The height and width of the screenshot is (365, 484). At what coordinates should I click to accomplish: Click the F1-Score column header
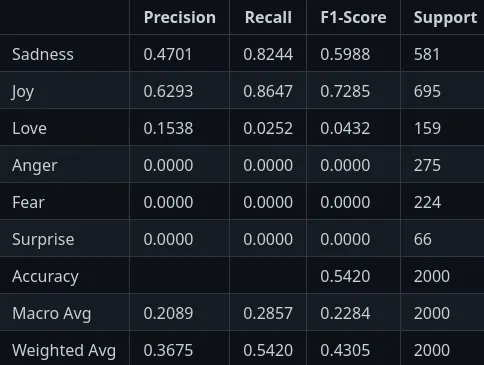click(353, 17)
